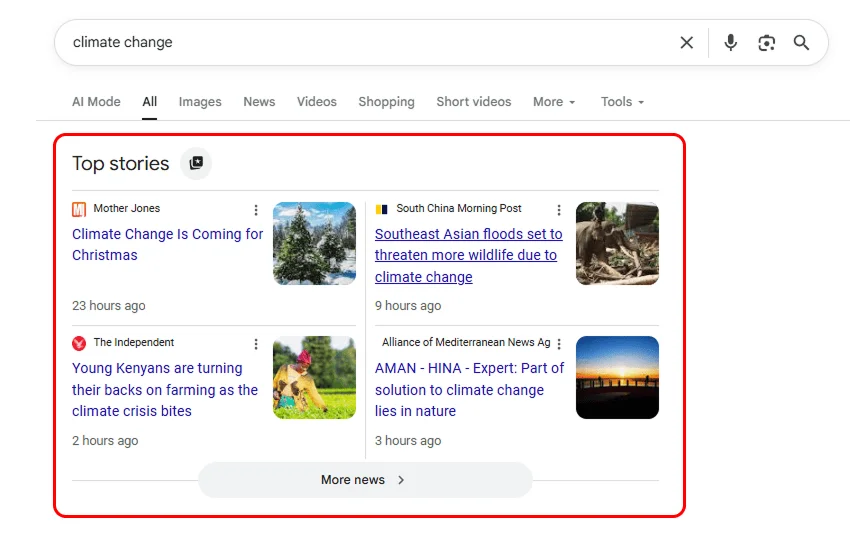Switch to the Images tab
The height and width of the screenshot is (550, 850).
200,101
